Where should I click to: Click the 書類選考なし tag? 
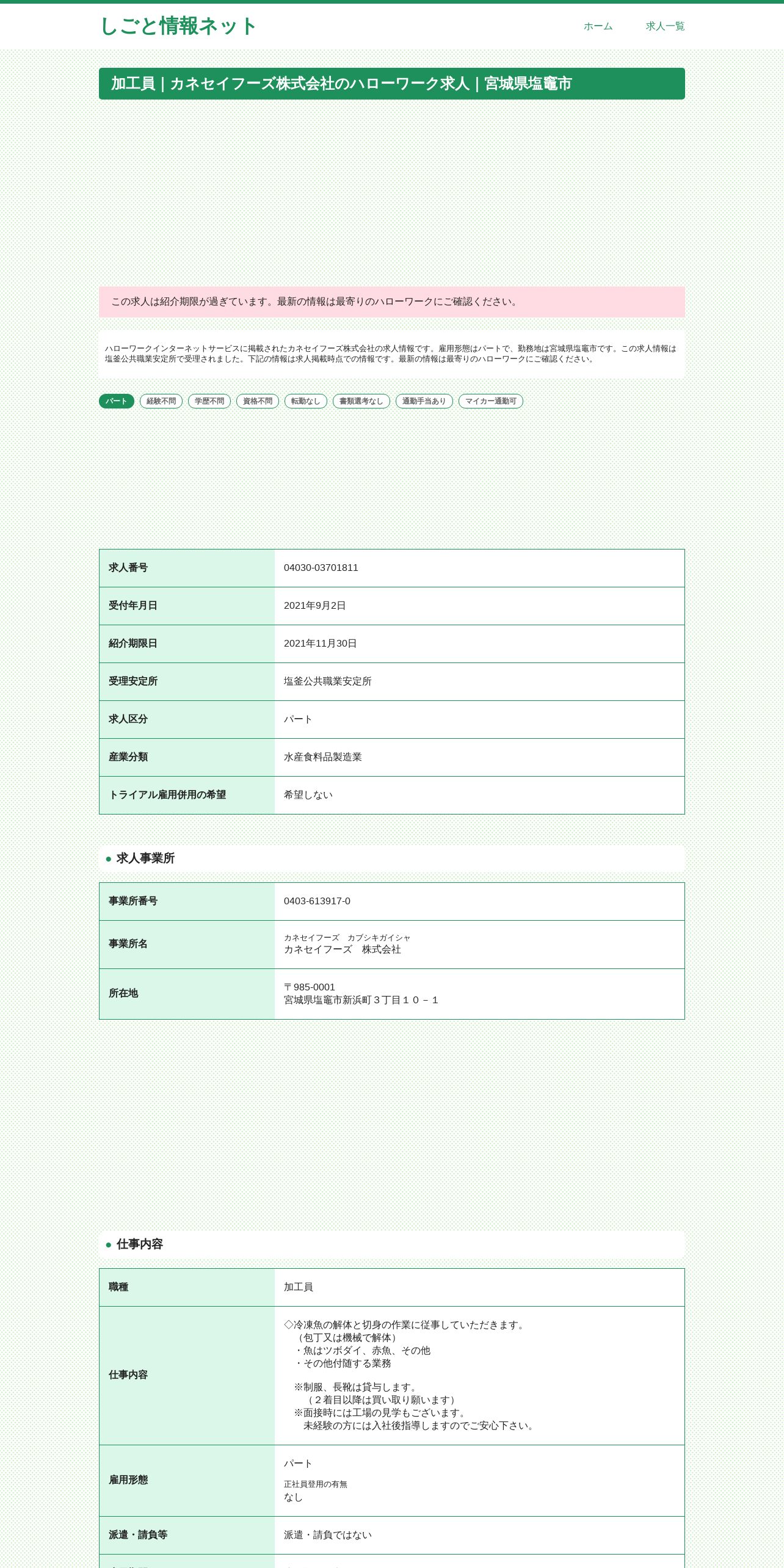tap(361, 401)
